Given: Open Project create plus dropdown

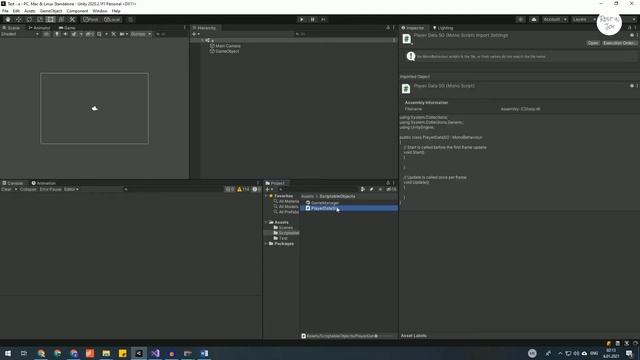Looking at the screenshot, I should (x=269, y=189).
